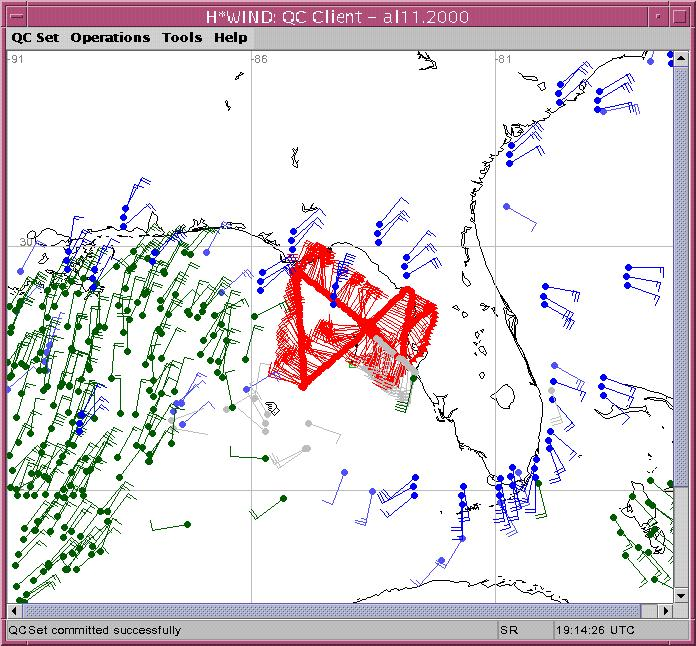Click the -86 longitude grid label
This screenshot has height=646, width=696.
click(x=259, y=60)
